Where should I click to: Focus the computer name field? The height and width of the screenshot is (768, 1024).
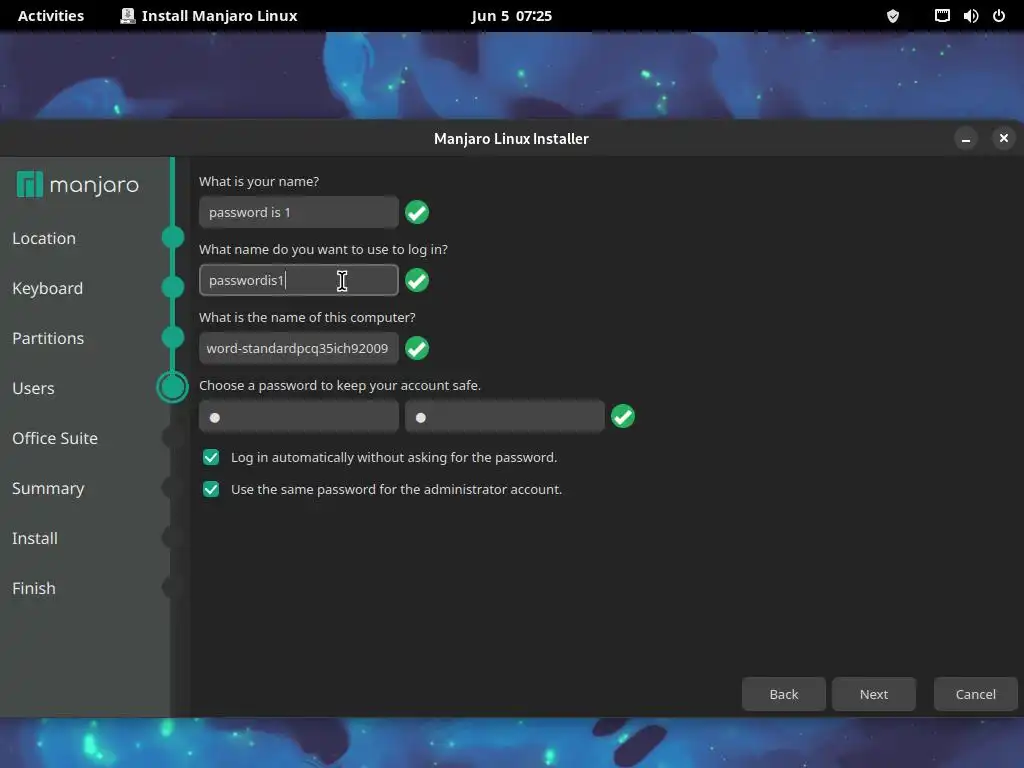298,348
